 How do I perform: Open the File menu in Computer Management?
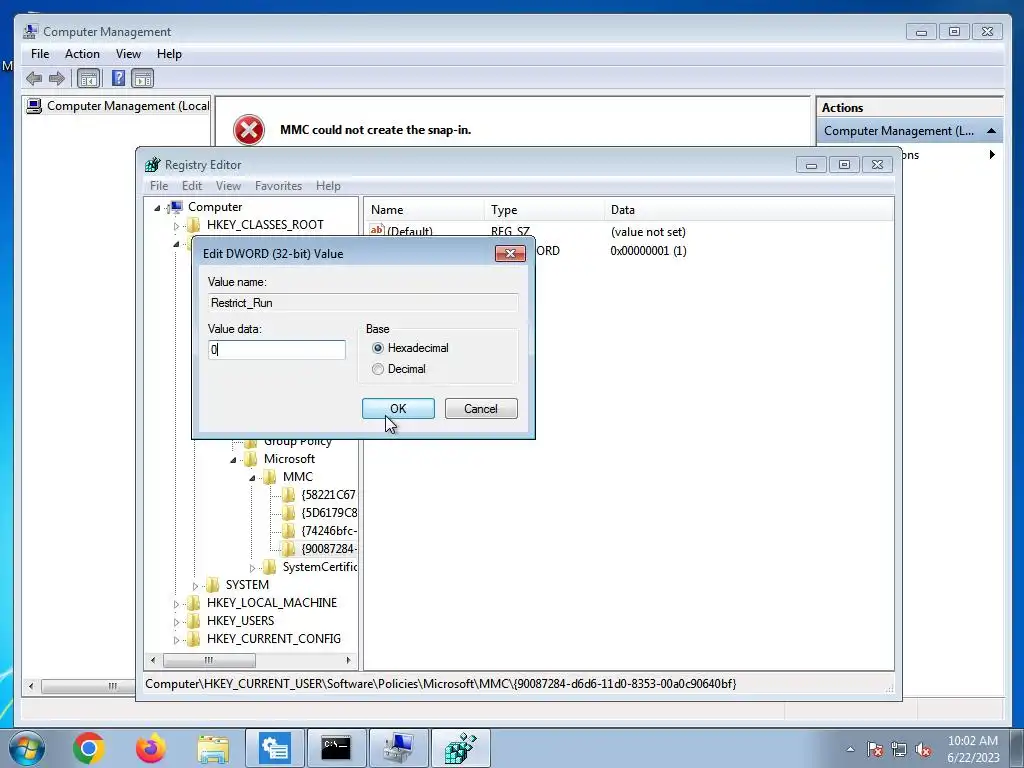point(40,54)
